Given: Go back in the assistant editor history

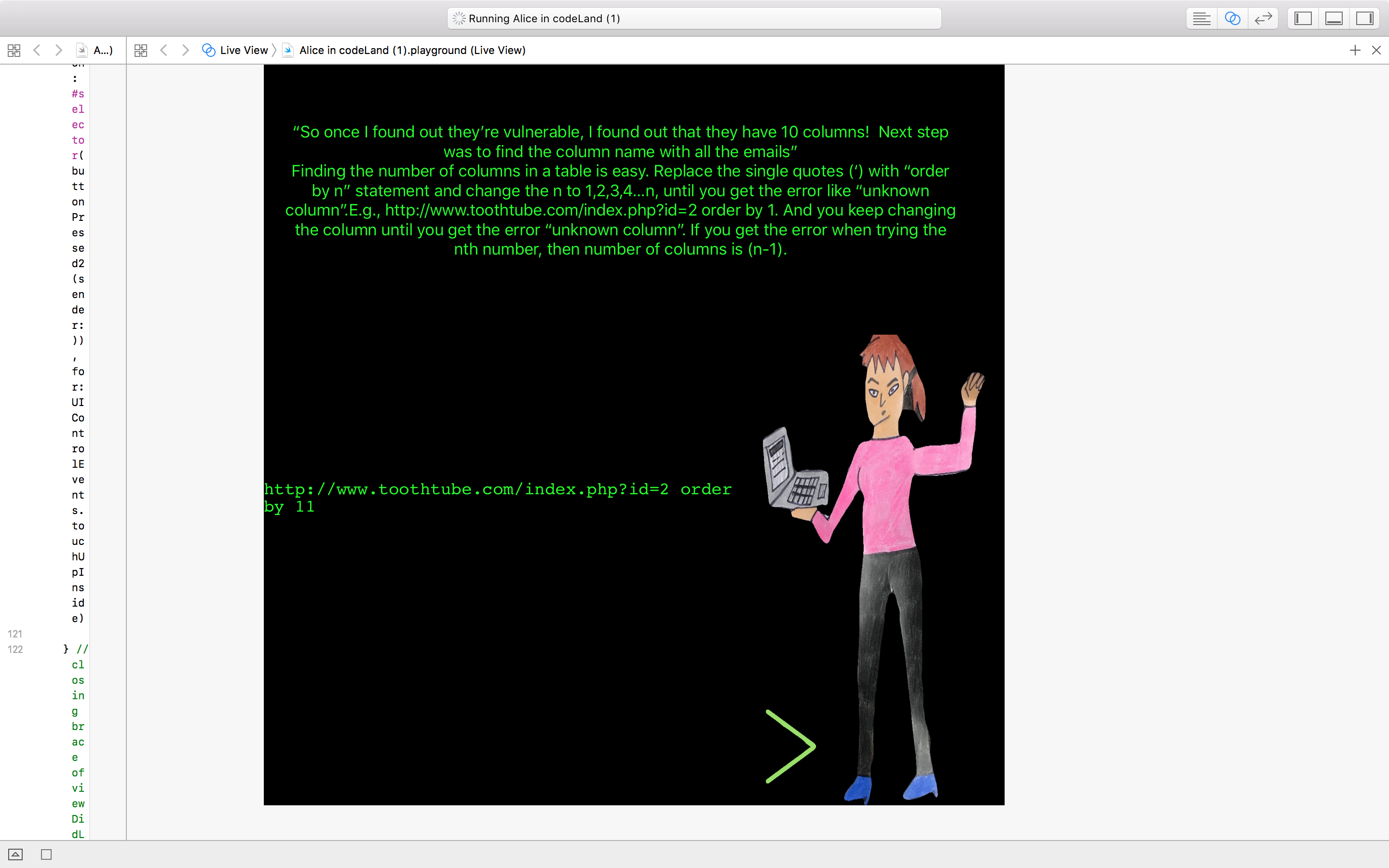Looking at the screenshot, I should pyautogui.click(x=164, y=51).
